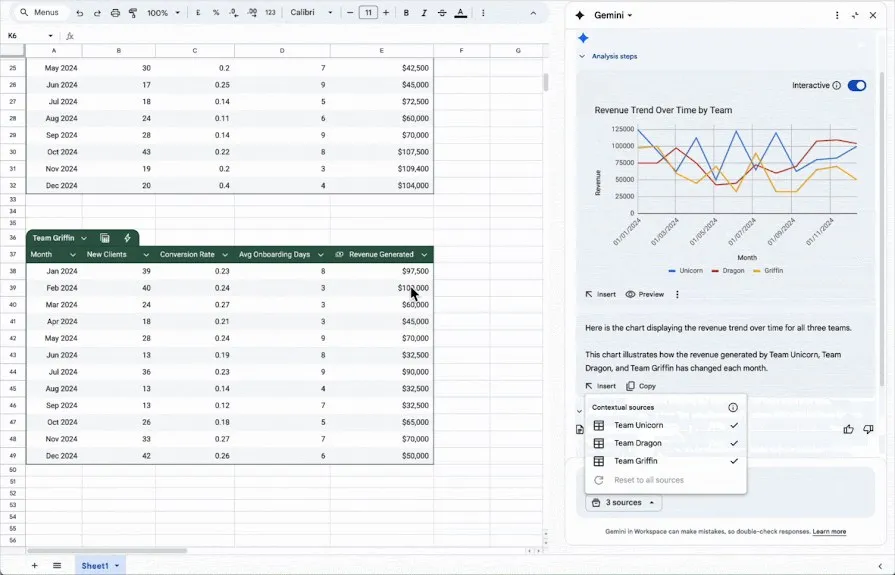Open the Avg Onboarding Days column dropdown
The image size is (895, 575).
click(x=321, y=255)
